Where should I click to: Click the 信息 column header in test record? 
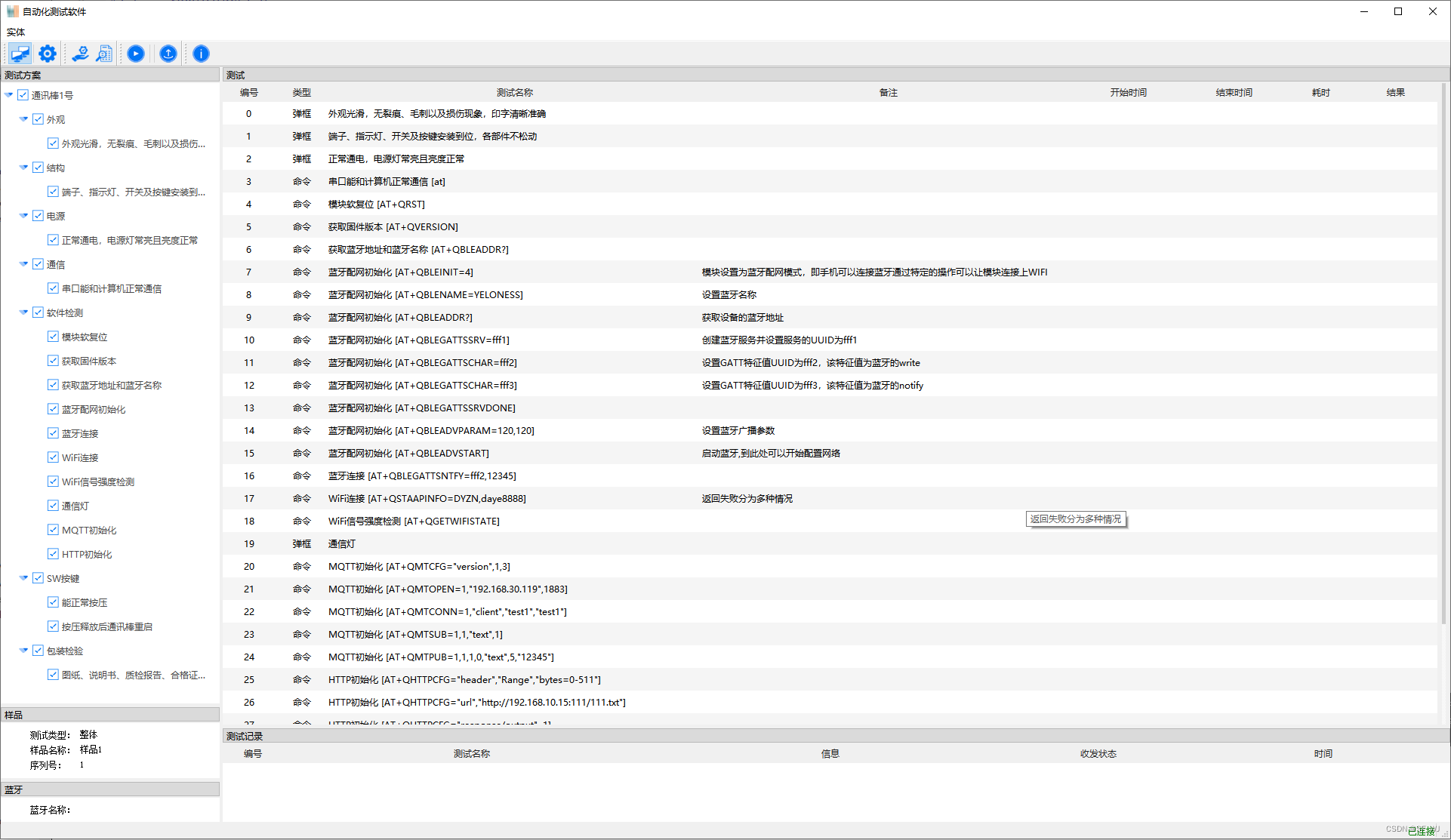pyautogui.click(x=830, y=753)
